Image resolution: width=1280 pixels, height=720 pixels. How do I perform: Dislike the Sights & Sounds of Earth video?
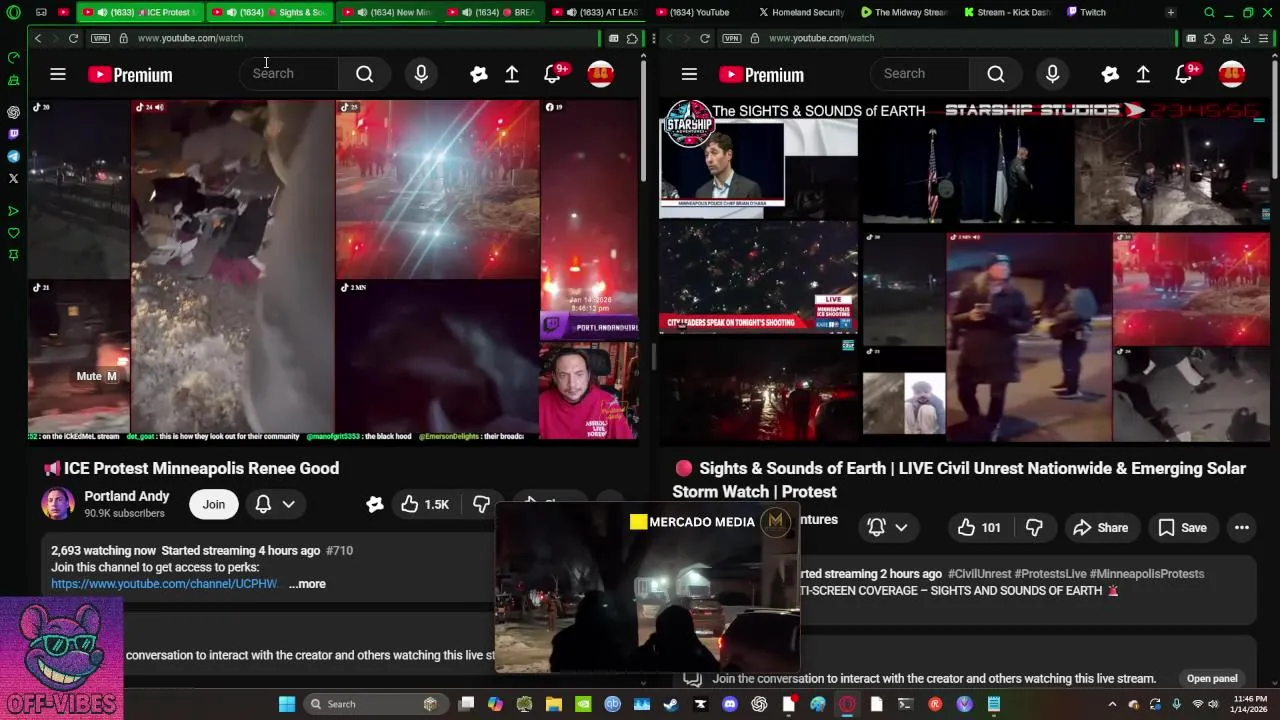pyautogui.click(x=1035, y=528)
